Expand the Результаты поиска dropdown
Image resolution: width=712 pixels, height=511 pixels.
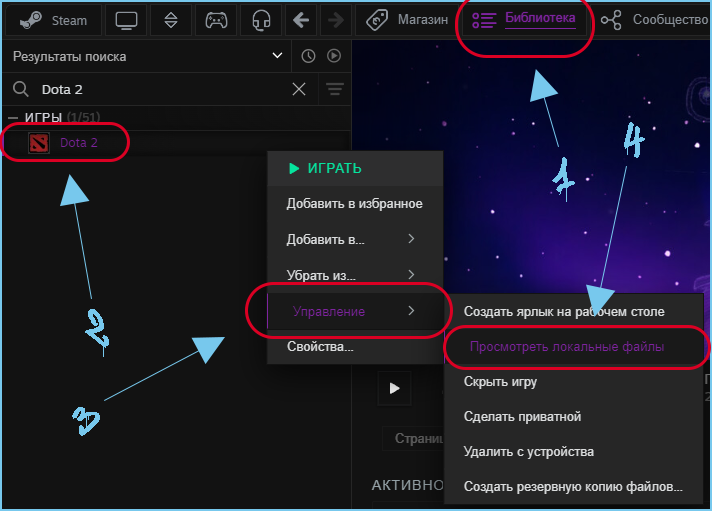(277, 56)
